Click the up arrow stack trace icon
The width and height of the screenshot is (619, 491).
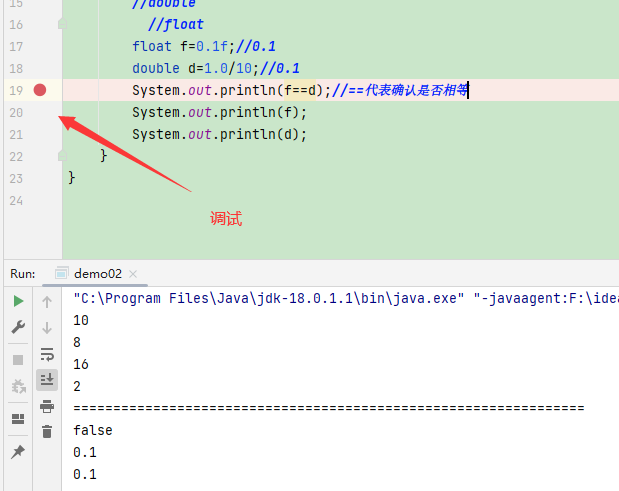(47, 302)
